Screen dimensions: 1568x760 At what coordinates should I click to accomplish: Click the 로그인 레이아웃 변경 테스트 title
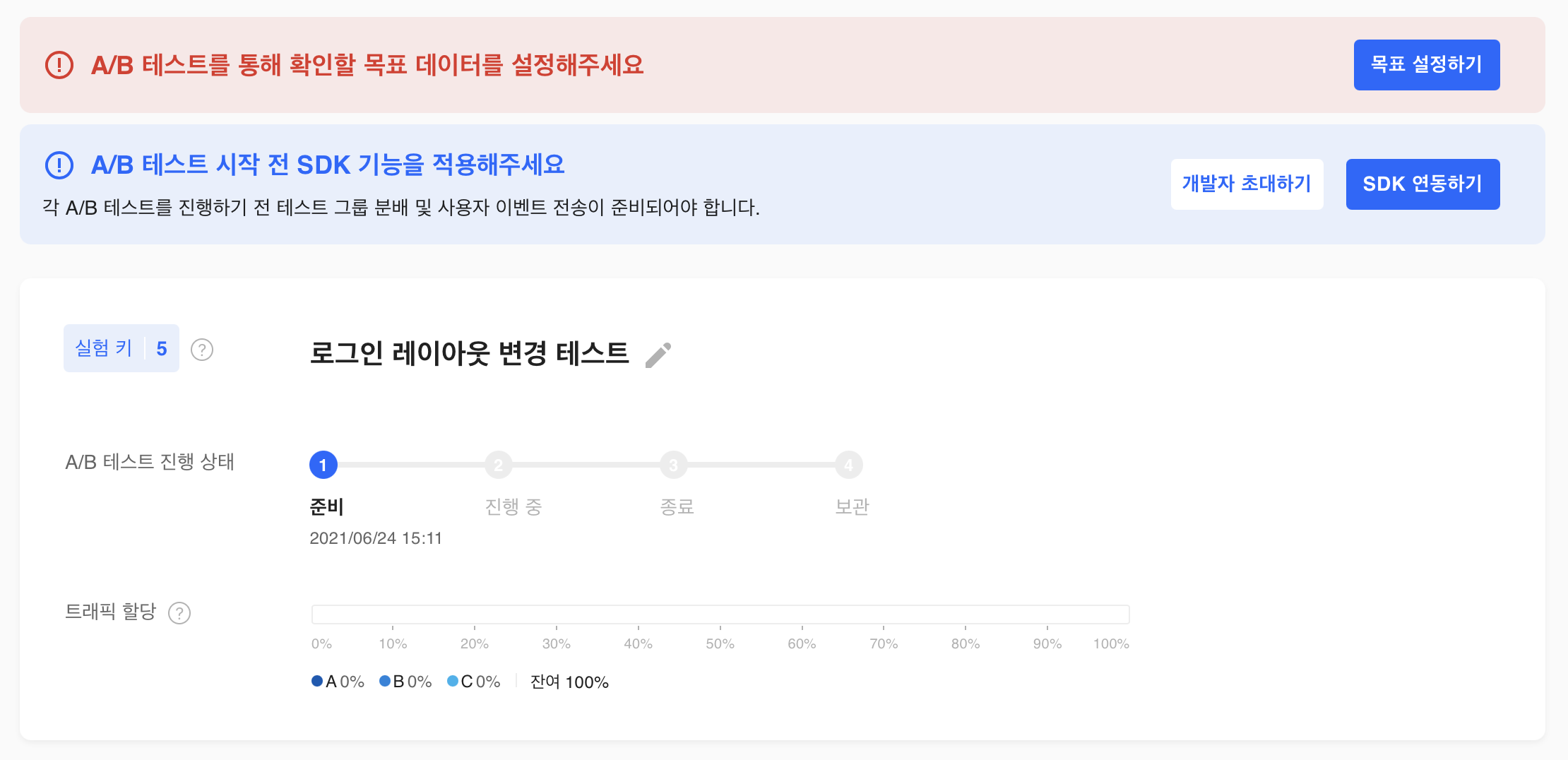pos(470,353)
